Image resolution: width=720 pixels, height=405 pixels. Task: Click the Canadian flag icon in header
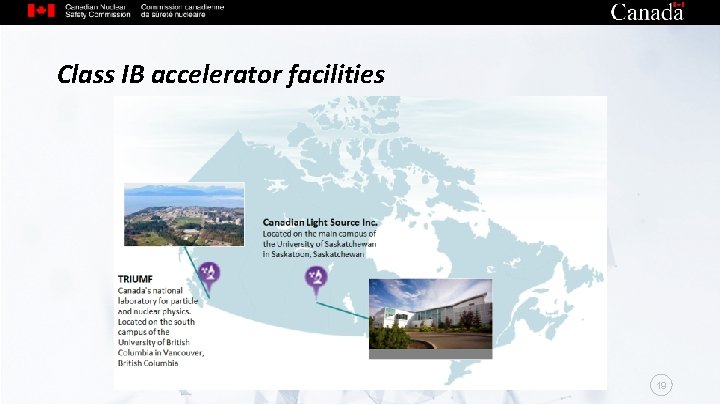coord(41,11)
